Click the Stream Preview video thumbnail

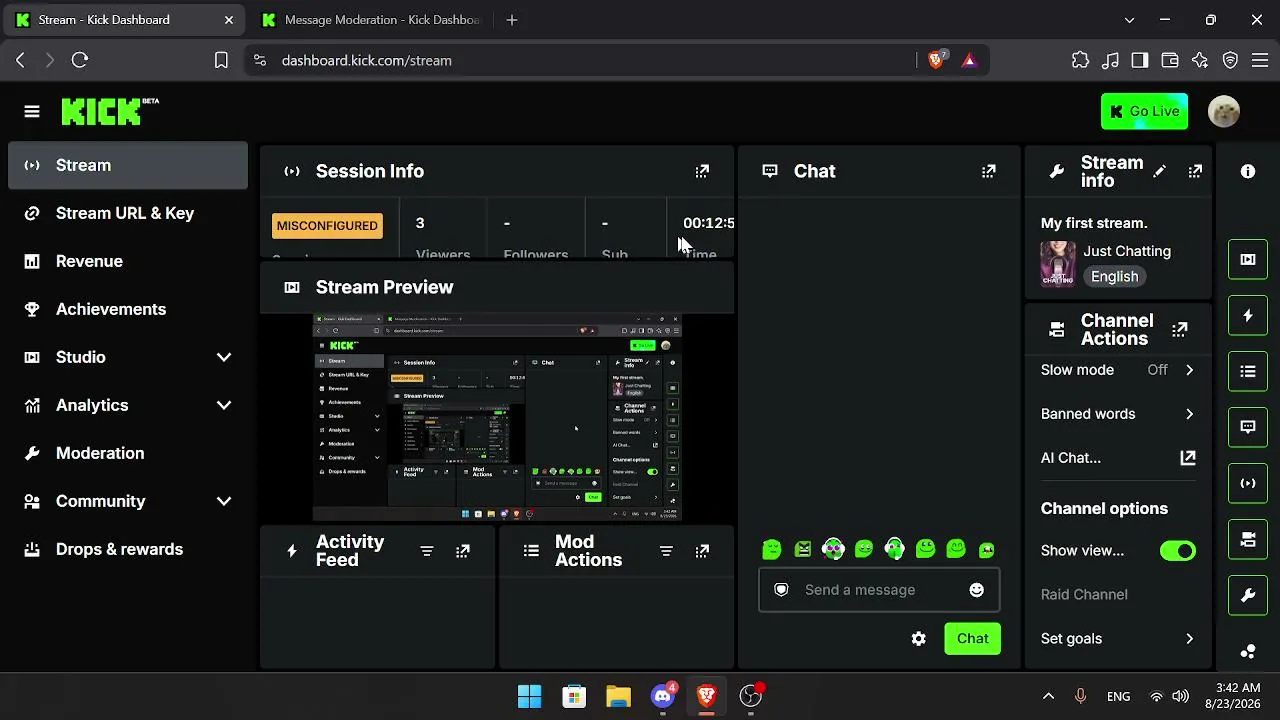coord(497,418)
